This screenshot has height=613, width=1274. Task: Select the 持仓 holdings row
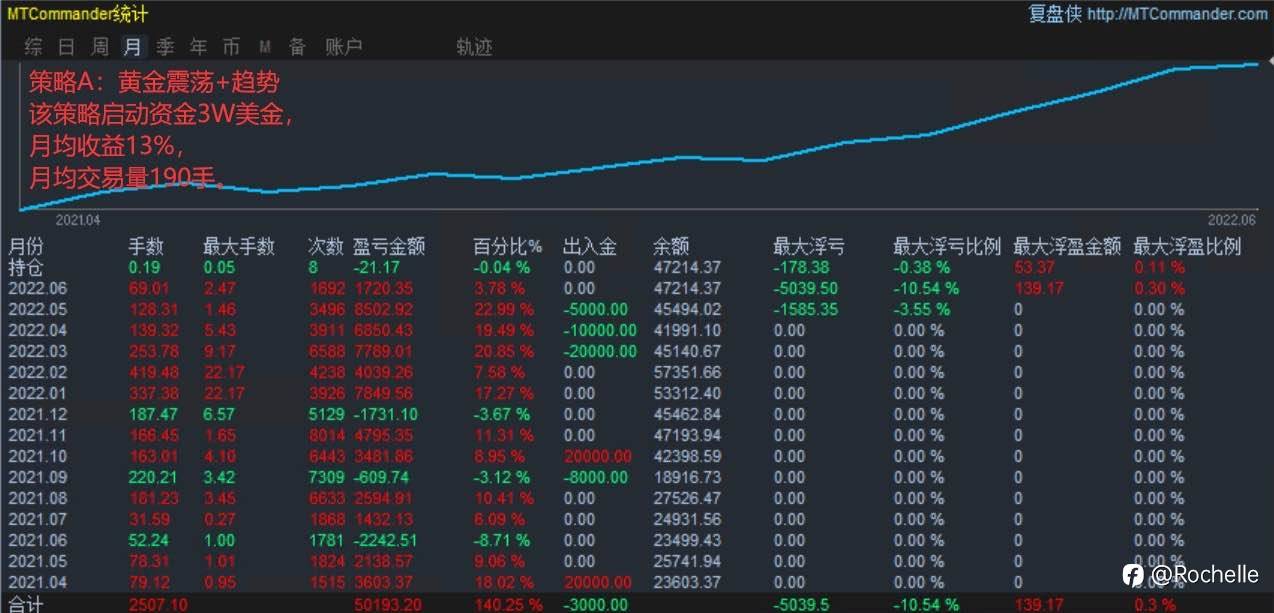click(x=637, y=267)
